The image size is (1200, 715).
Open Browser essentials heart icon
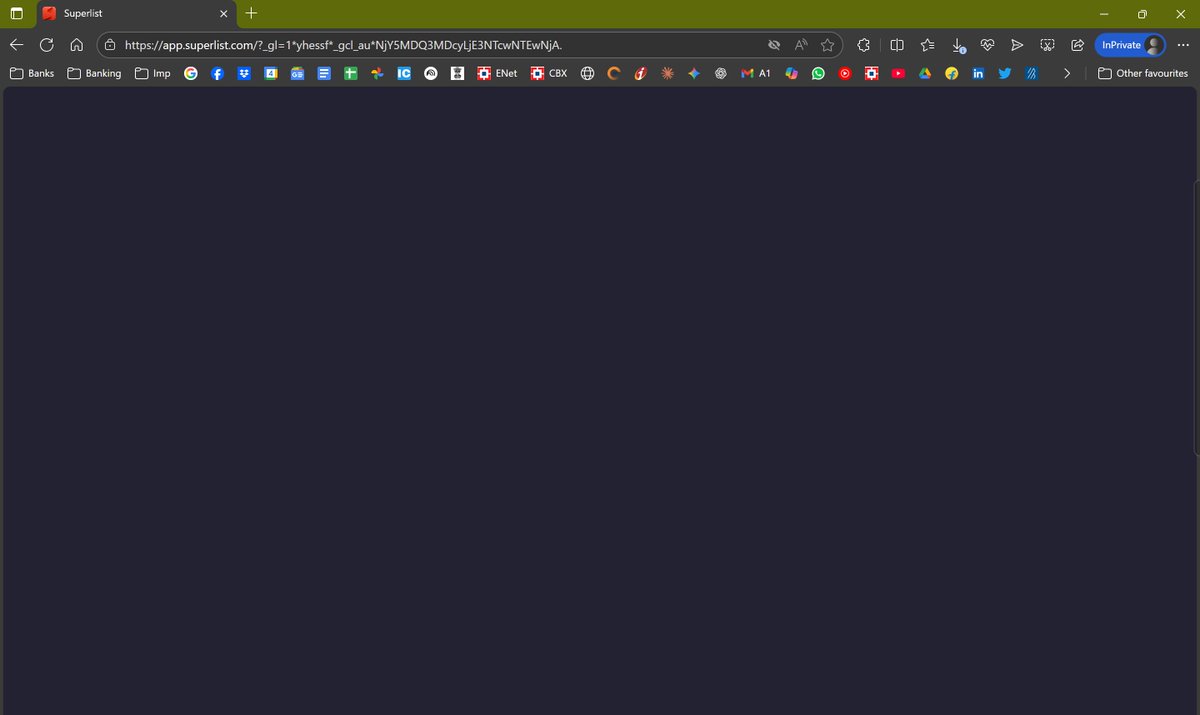987,45
